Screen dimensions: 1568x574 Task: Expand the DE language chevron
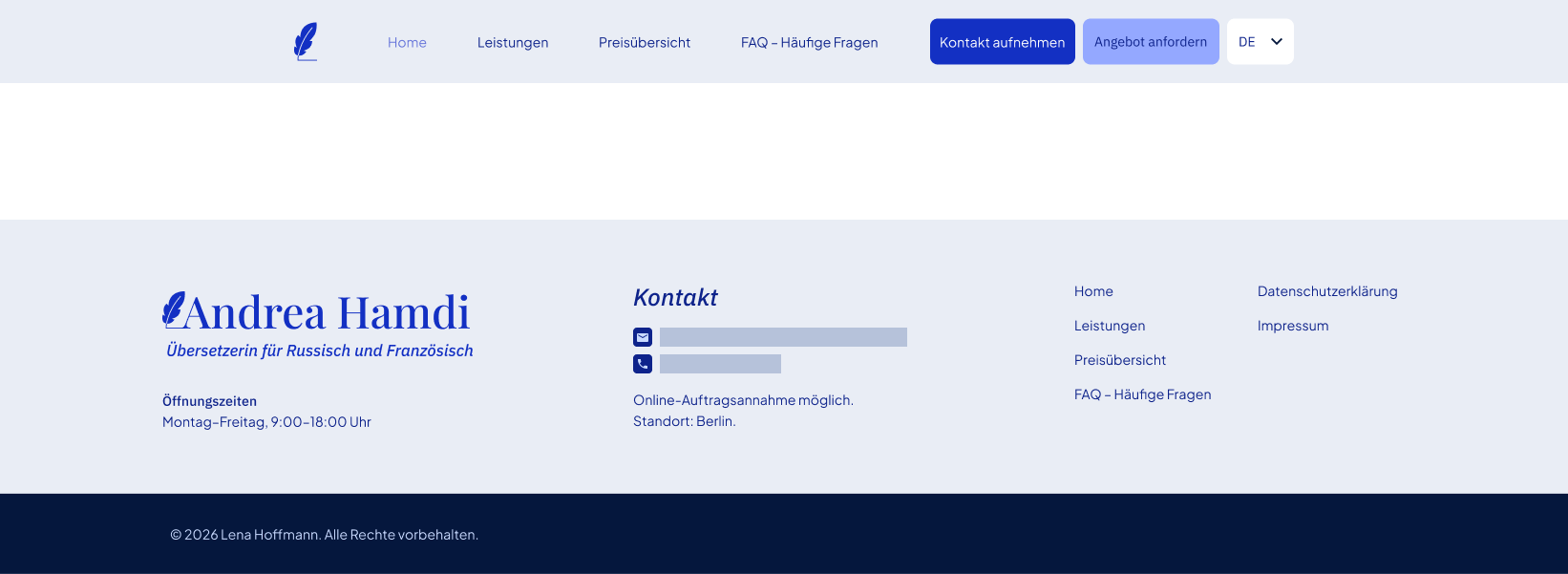(x=1277, y=42)
